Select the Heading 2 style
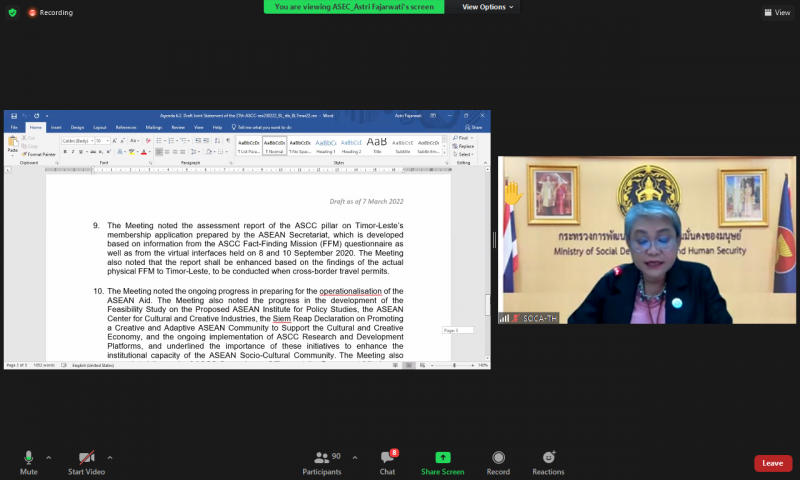This screenshot has width=800, height=480. click(351, 145)
